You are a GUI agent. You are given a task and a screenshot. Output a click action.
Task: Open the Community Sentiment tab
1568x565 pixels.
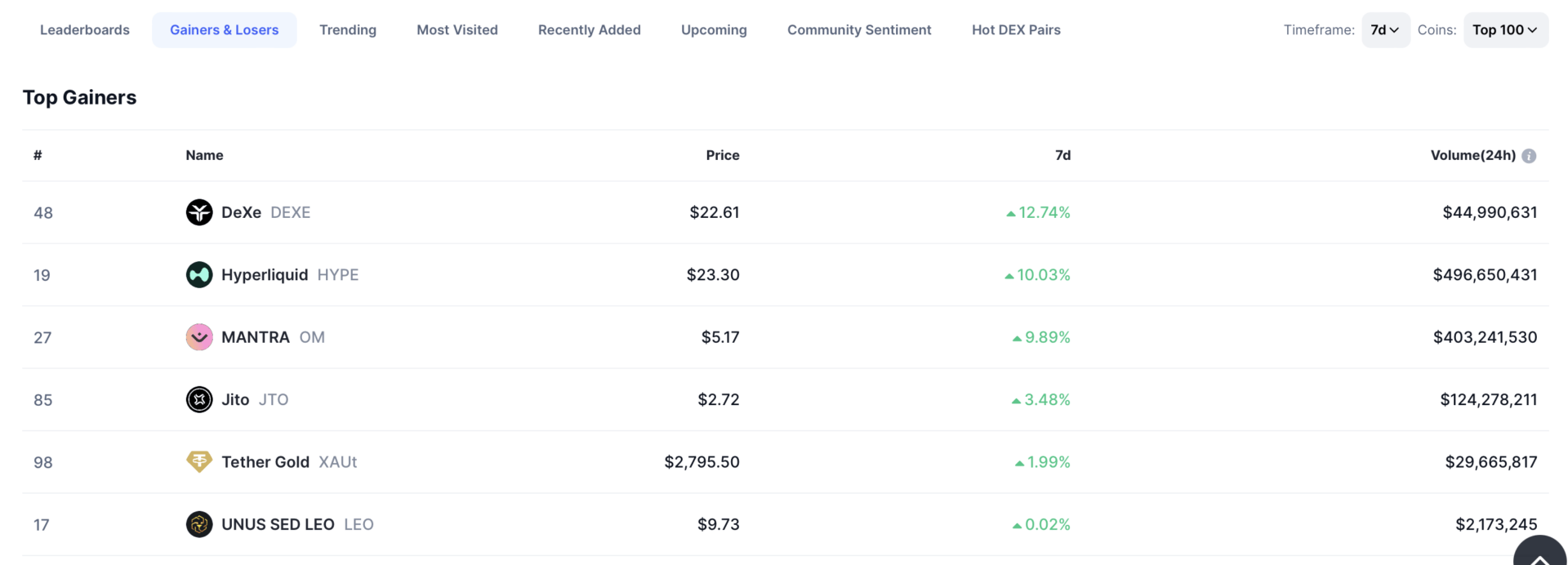pyautogui.click(x=859, y=30)
